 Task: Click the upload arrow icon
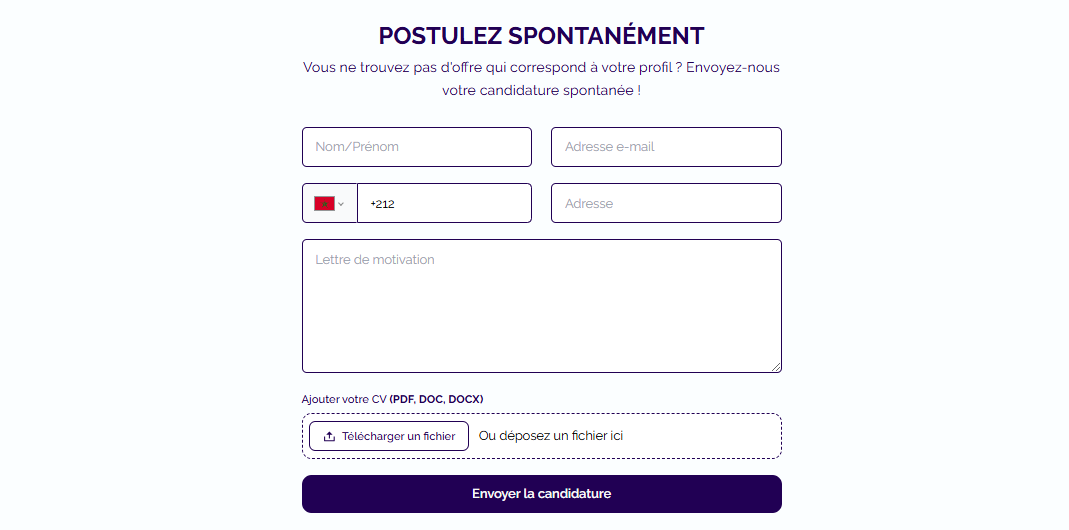pos(329,437)
